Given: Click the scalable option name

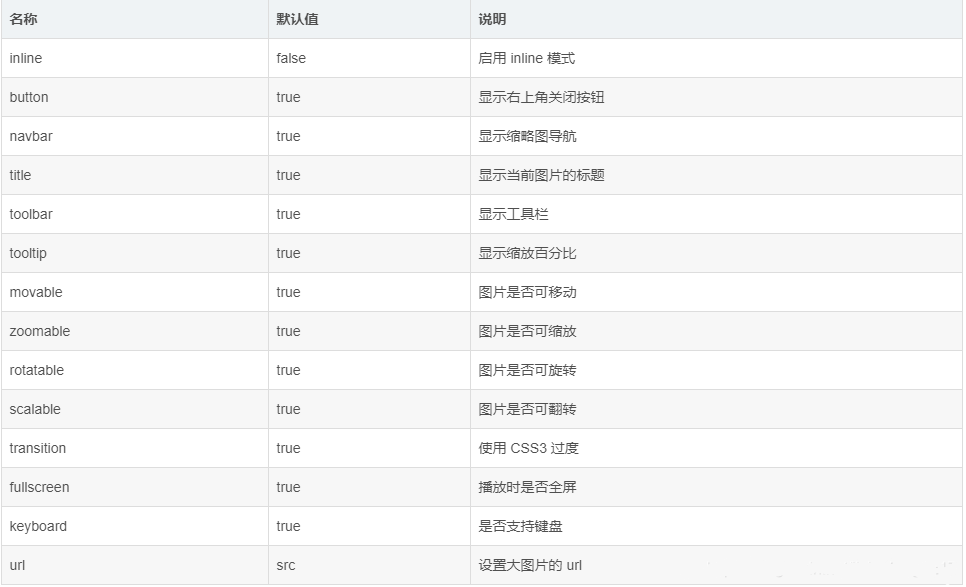Looking at the screenshot, I should point(35,409).
